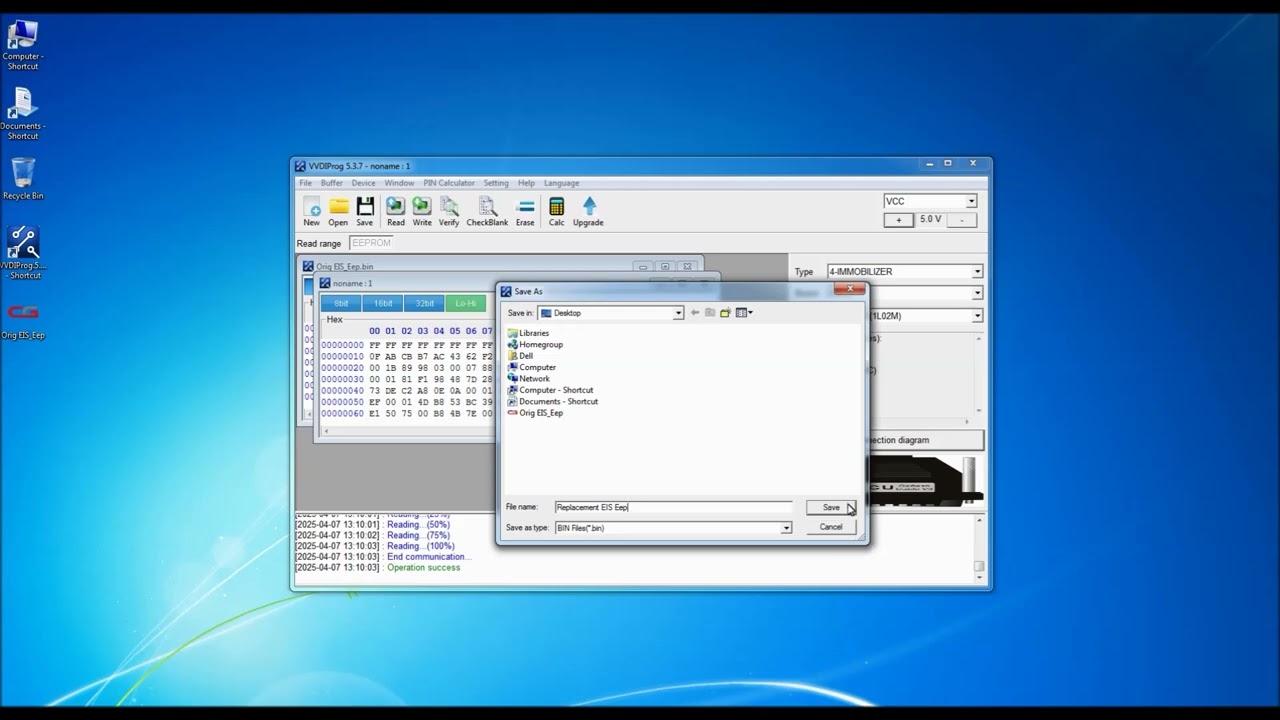This screenshot has width=1280, height=720.
Task: Select Computer - Shortcut desktop icon
Action: tap(23, 45)
